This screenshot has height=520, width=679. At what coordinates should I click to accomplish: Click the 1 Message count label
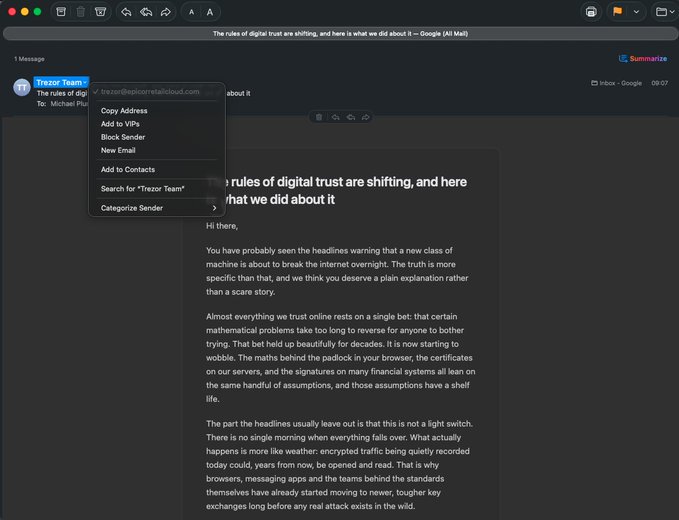[29, 59]
